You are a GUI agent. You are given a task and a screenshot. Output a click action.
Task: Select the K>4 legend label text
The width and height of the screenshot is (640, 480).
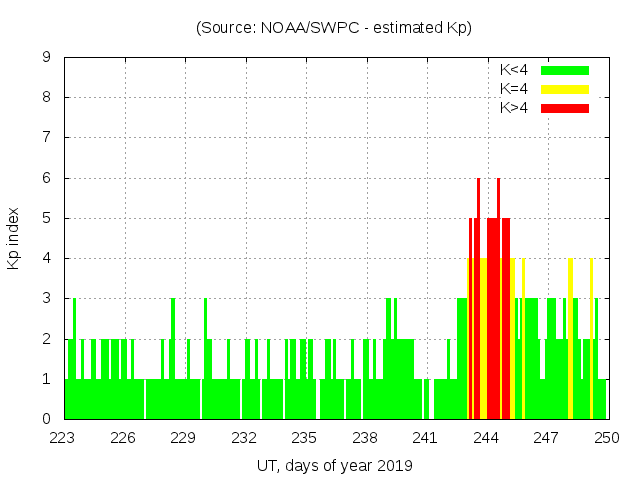tap(514, 107)
